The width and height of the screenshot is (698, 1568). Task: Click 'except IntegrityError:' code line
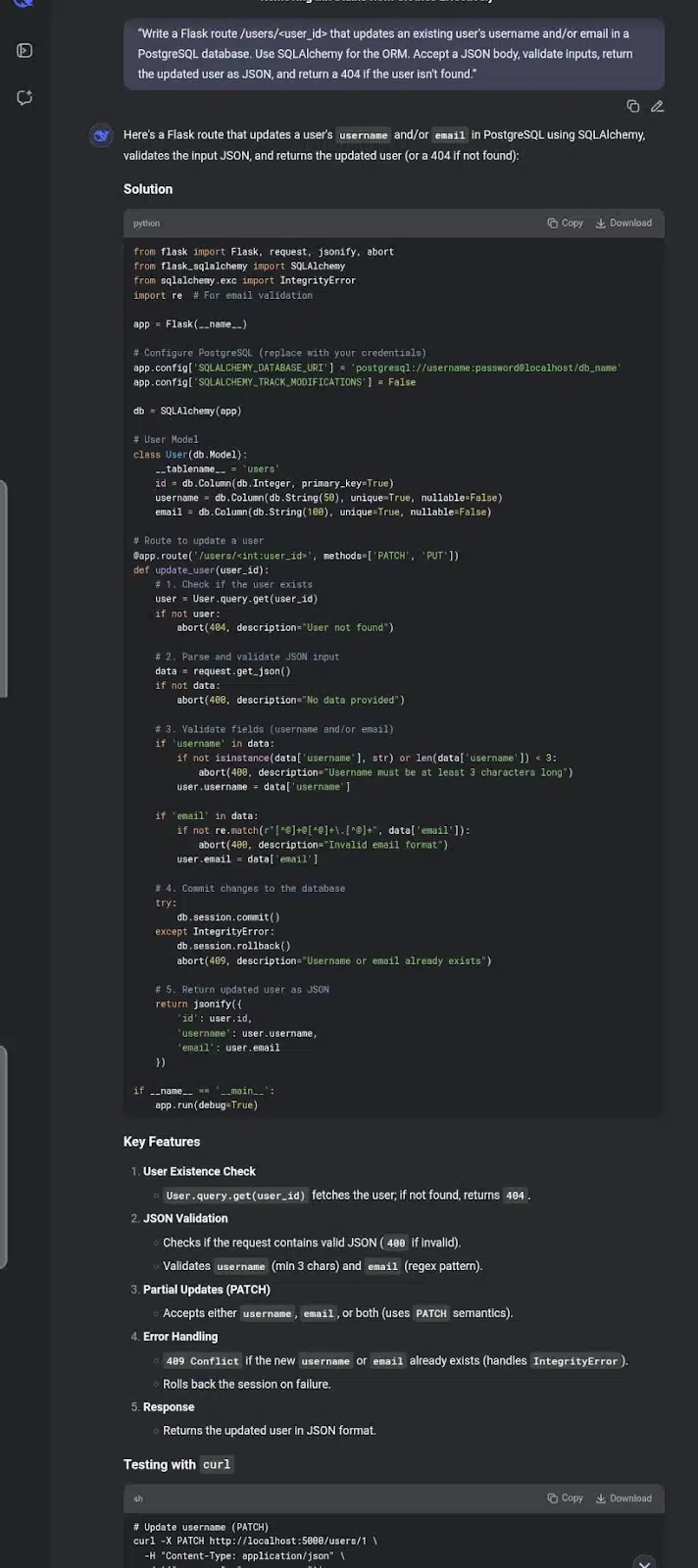[x=215, y=932]
